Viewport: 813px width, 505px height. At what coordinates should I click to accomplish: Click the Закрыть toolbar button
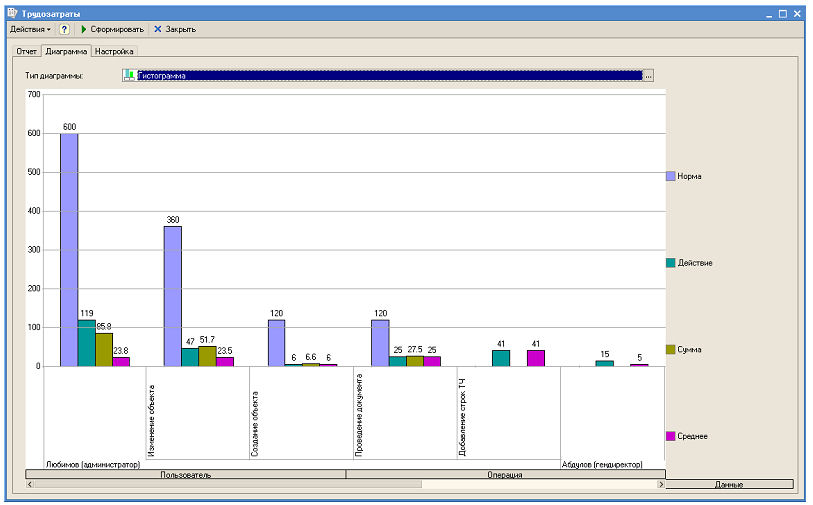(x=175, y=30)
